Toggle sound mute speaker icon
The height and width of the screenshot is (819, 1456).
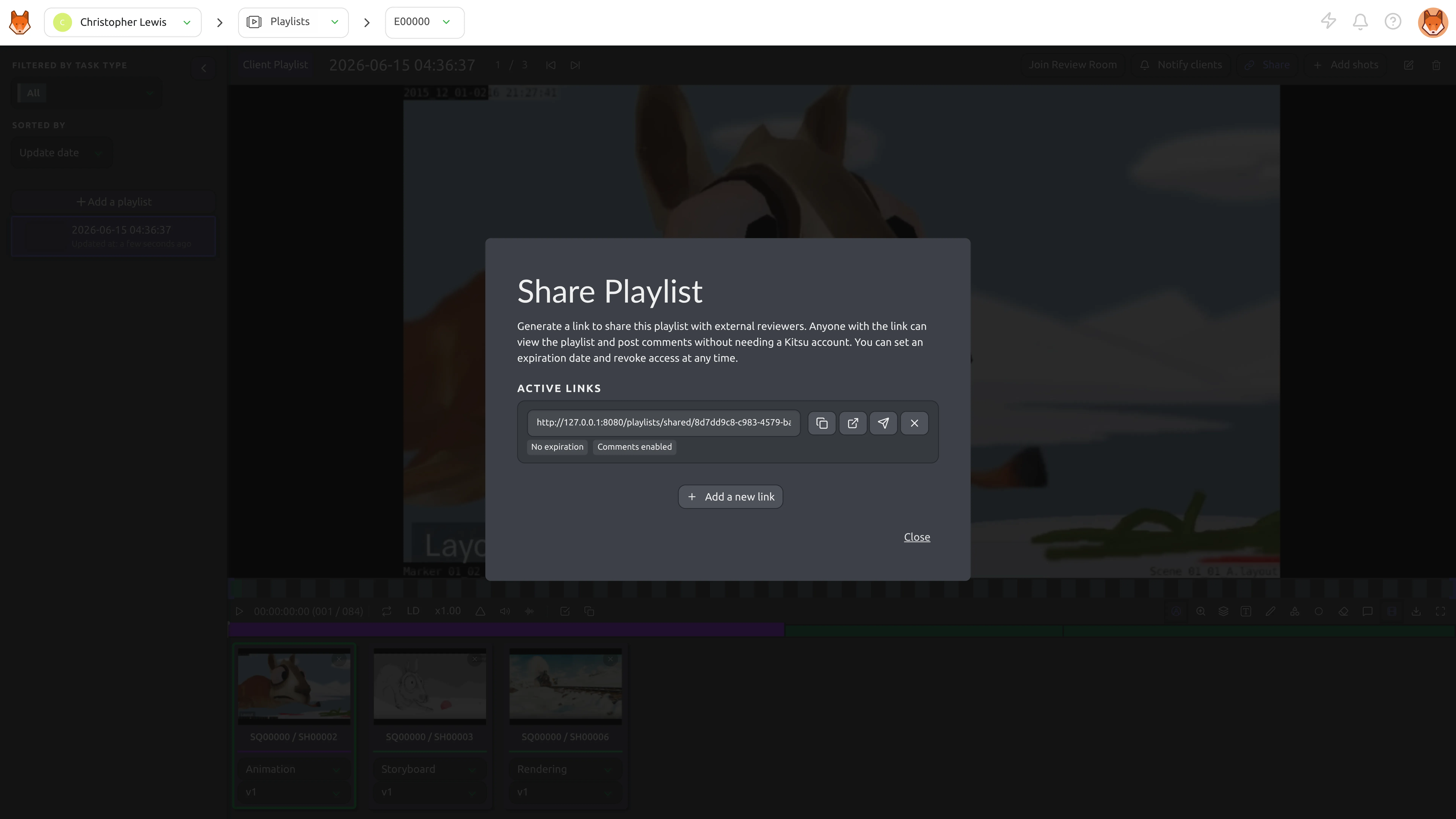(505, 612)
